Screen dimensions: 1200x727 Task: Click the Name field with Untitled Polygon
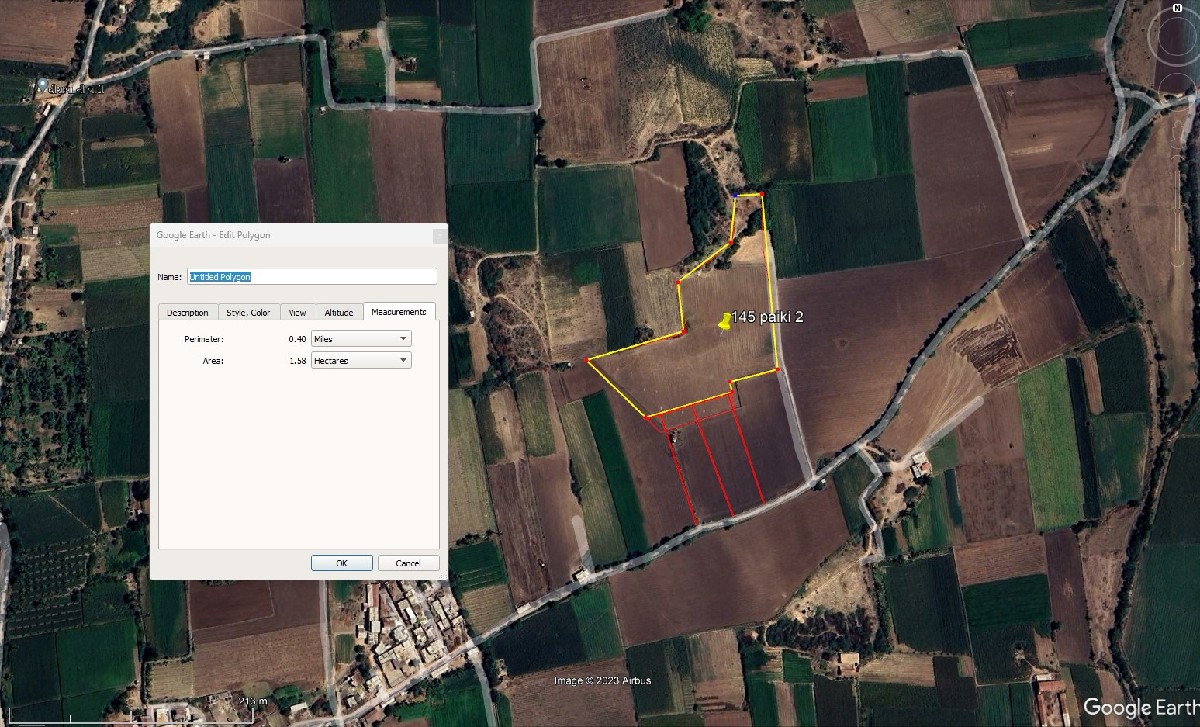click(312, 276)
